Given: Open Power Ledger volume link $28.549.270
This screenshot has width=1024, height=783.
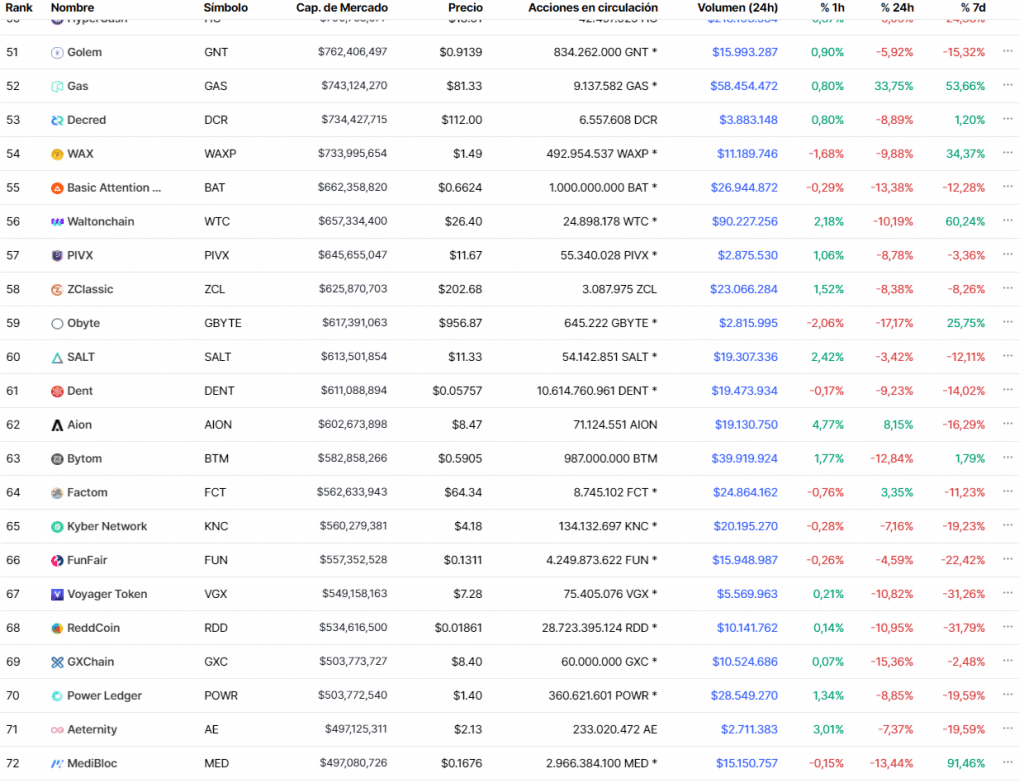Looking at the screenshot, I should [744, 696].
